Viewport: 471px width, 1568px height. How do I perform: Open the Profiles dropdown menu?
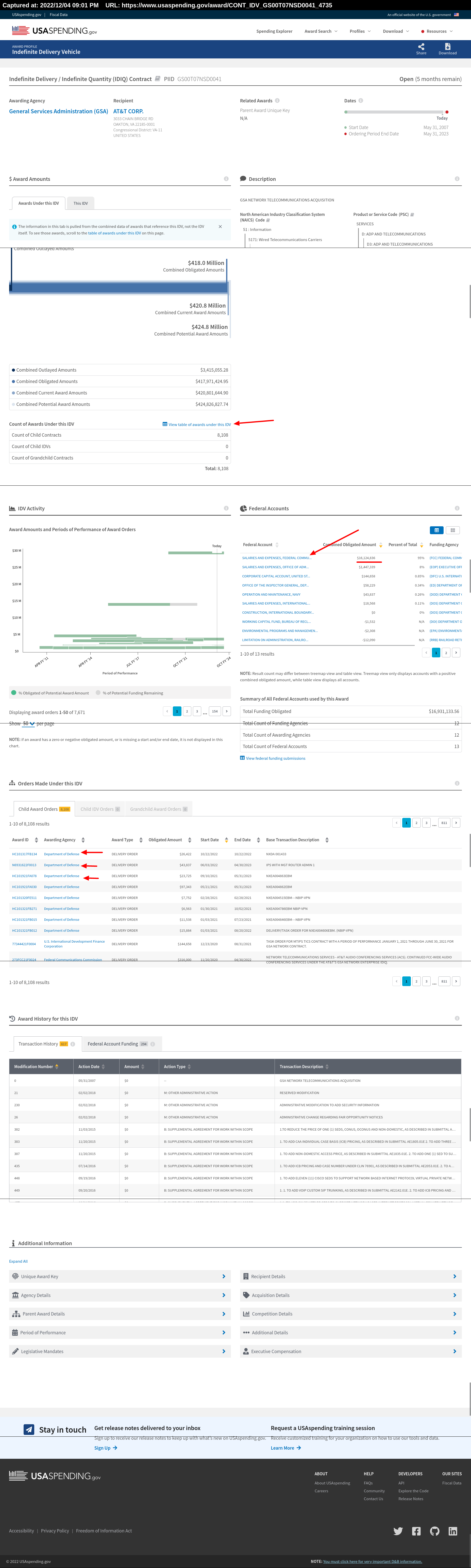point(360,31)
